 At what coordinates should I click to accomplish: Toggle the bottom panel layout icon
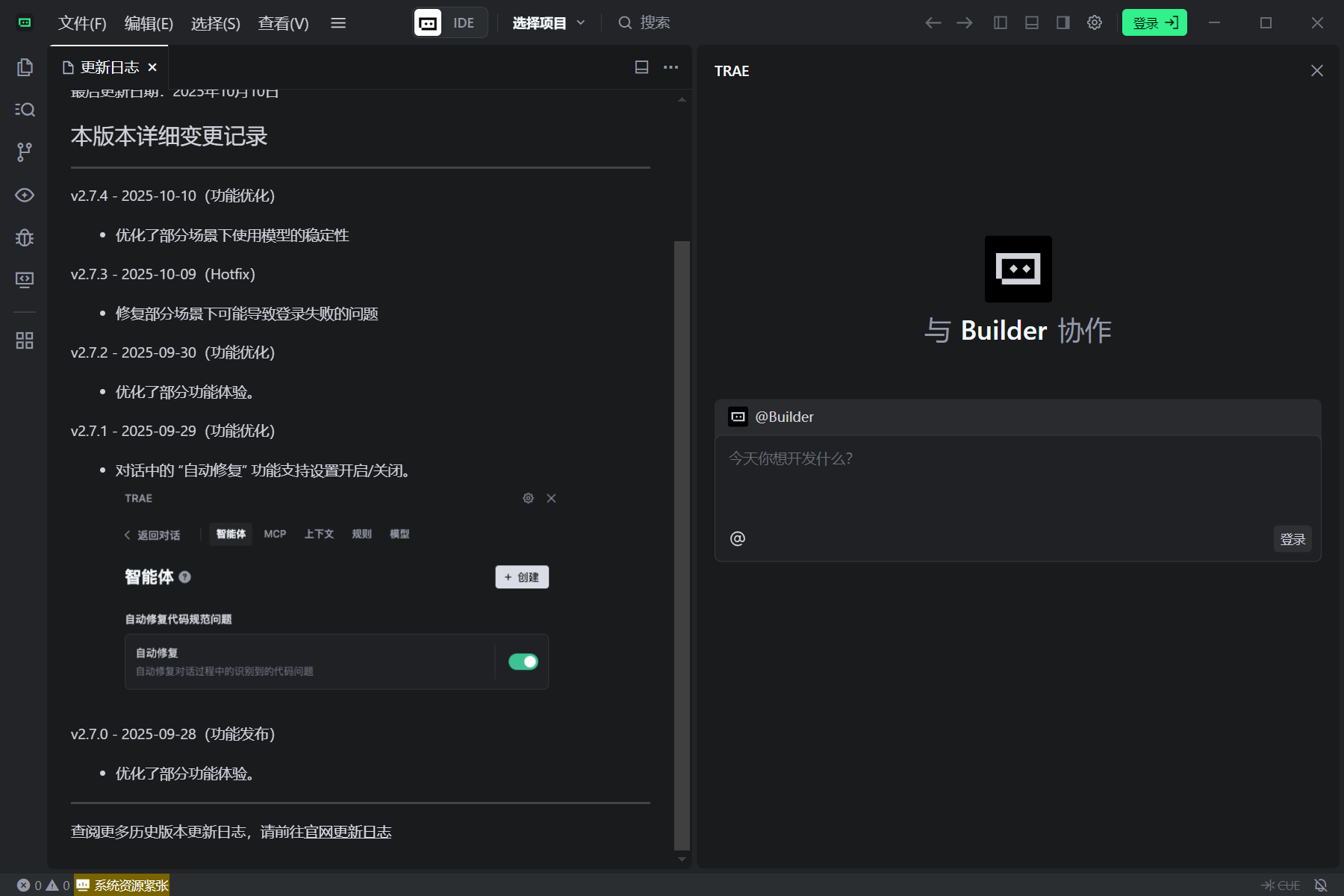click(x=1032, y=23)
